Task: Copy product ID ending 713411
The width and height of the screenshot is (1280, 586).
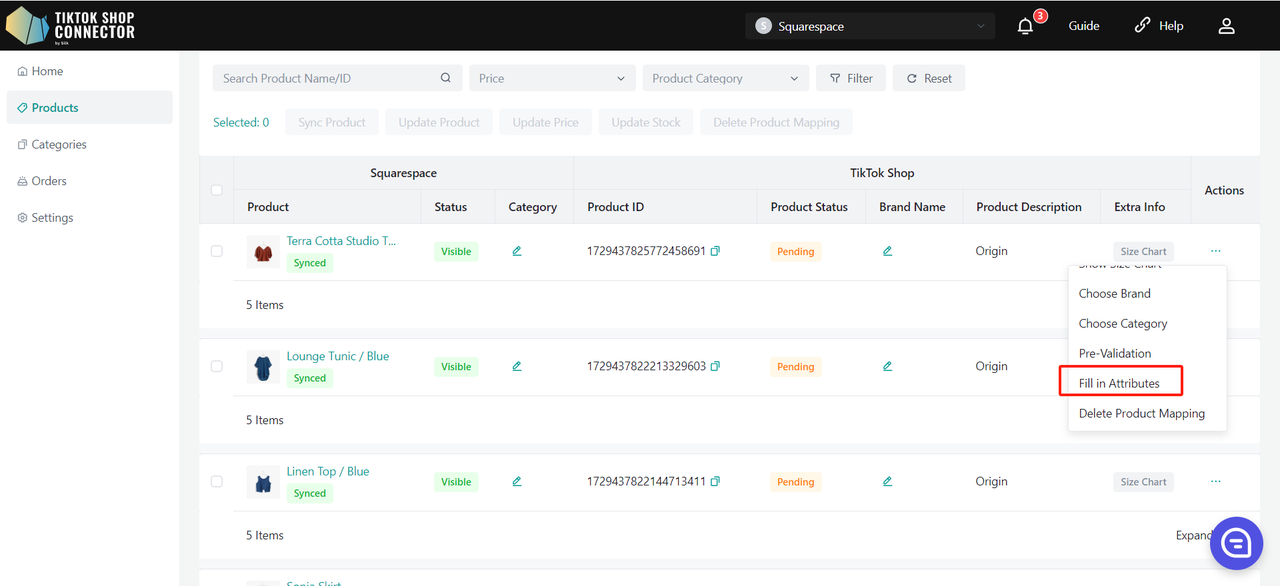Action: (715, 481)
